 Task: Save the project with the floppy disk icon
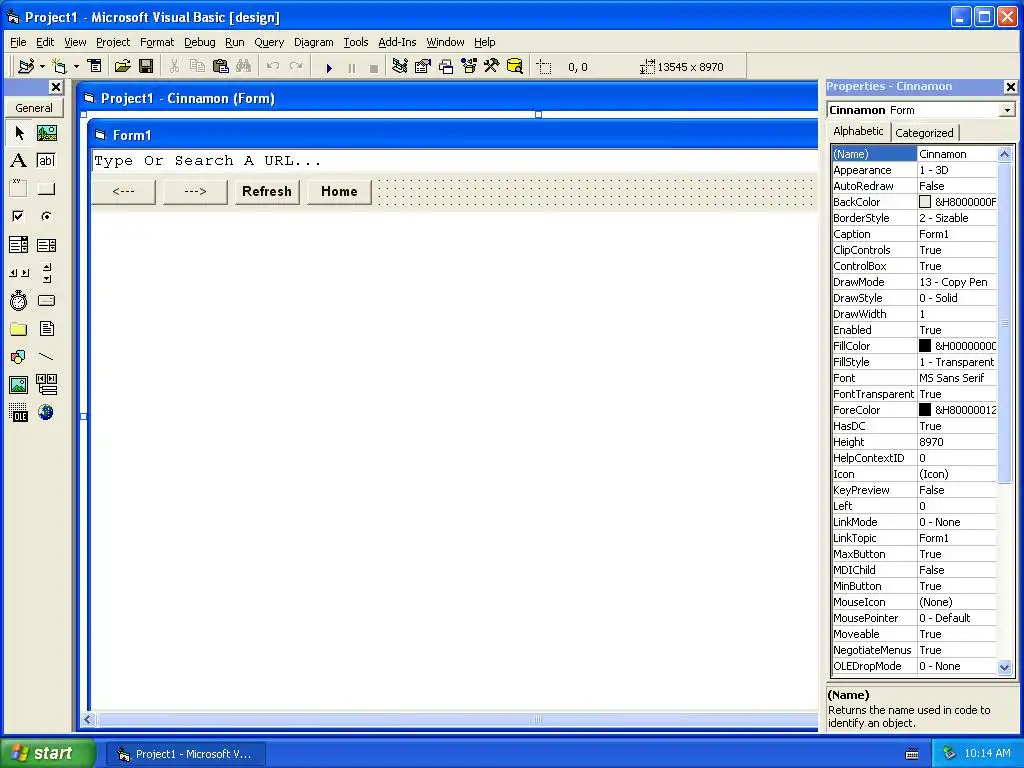click(146, 67)
